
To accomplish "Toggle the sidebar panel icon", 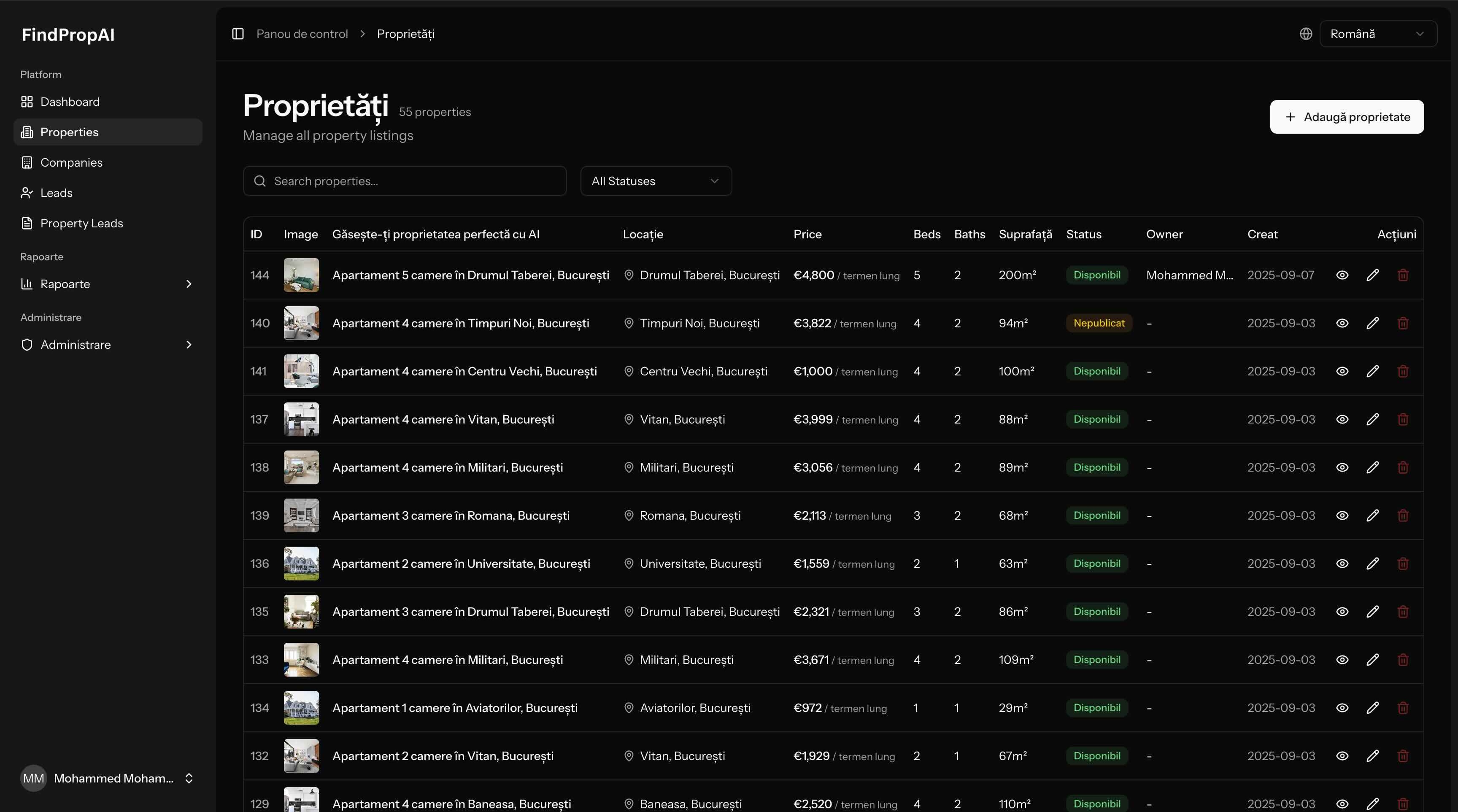I will (238, 34).
